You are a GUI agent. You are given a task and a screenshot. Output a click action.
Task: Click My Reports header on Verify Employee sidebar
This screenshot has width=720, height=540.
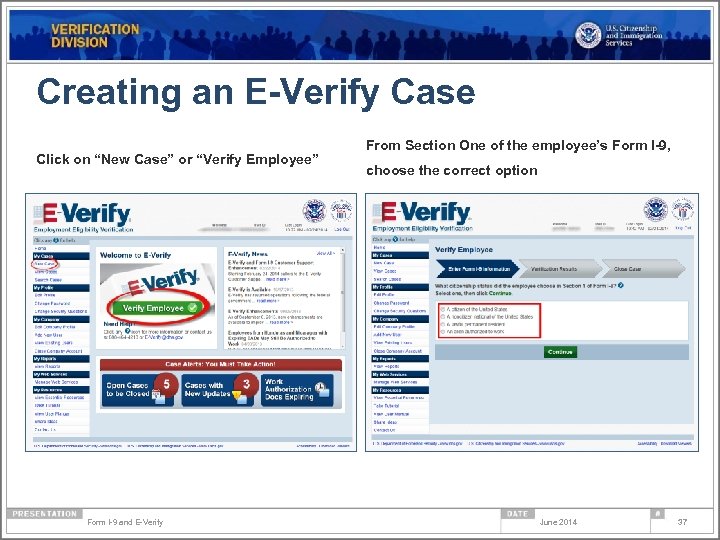[x=400, y=359]
